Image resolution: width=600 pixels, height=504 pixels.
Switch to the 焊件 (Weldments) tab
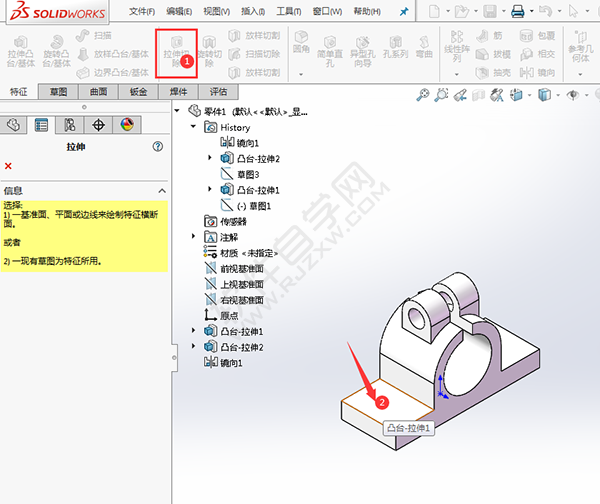pos(179,92)
